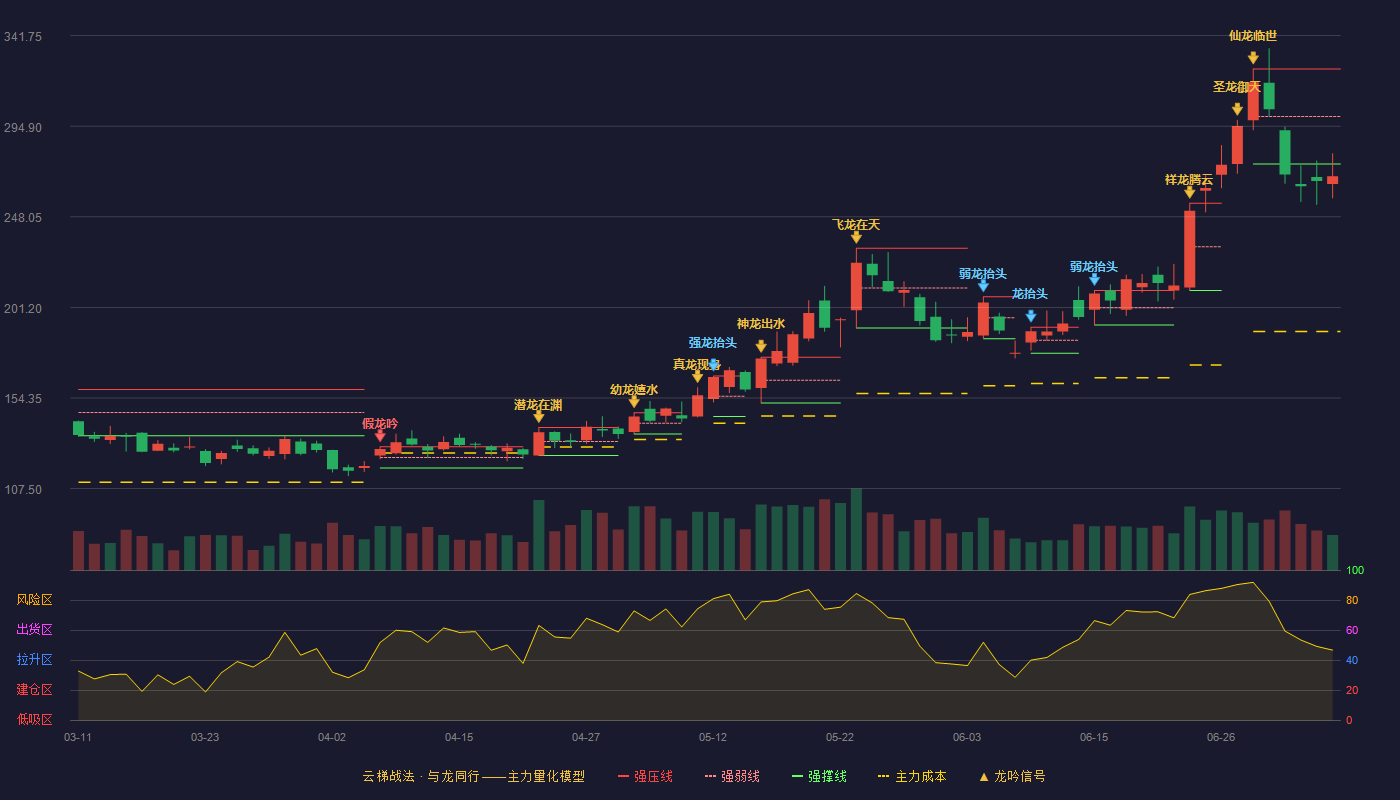The height and width of the screenshot is (800, 1400).
Task: Click the 05-22 date label
Action: (840, 737)
